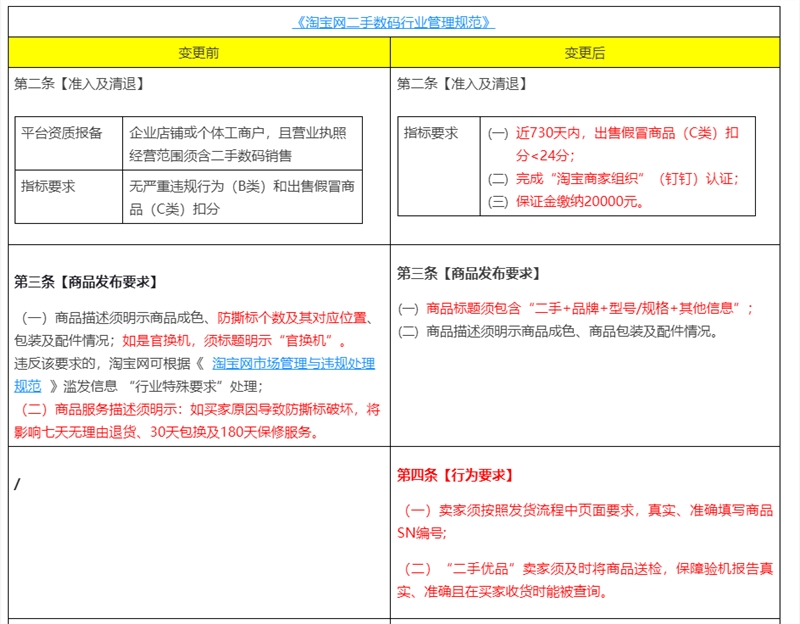This screenshot has width=800, height=624.
Task: Click the slash placeholder in the empty 变更前 cell
Action: [x=17, y=484]
